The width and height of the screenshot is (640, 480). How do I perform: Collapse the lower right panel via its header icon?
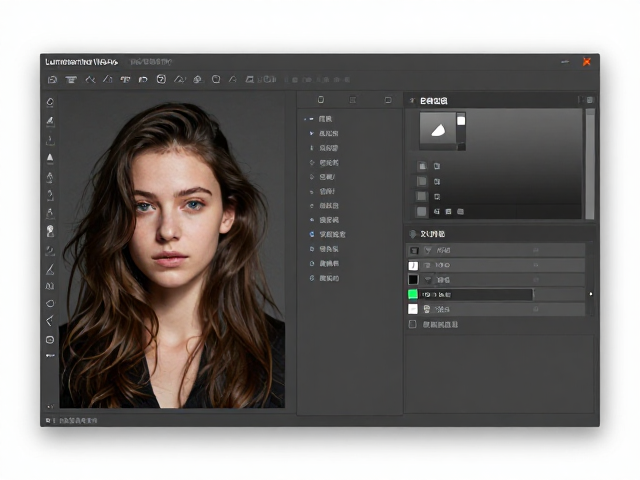point(413,234)
